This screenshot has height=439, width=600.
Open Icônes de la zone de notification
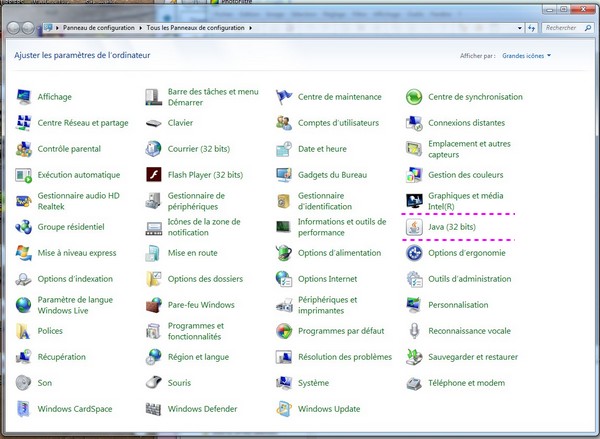click(204, 227)
